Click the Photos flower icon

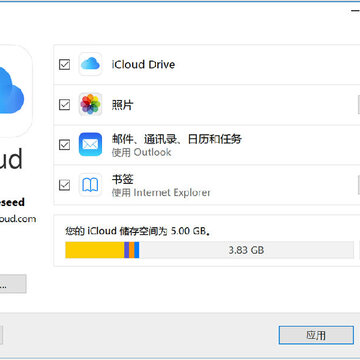coord(90,104)
